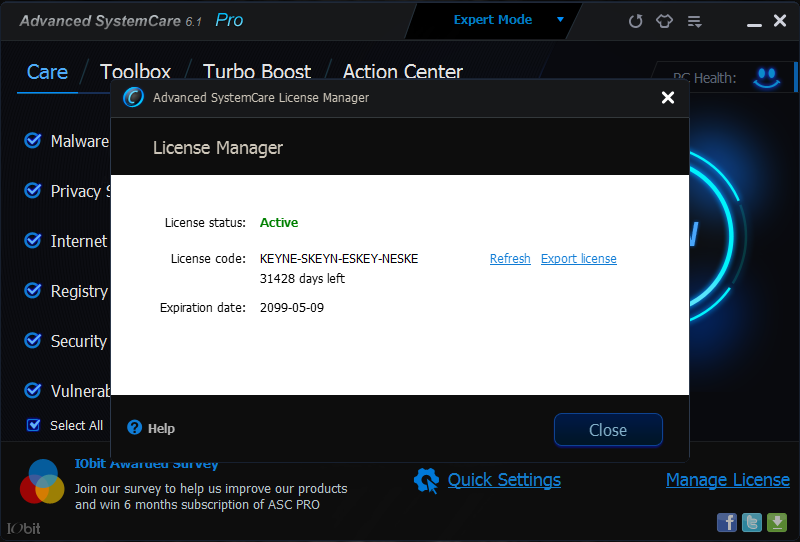Click the expiration date 2099-05-09
800x542 pixels.
pos(292,308)
